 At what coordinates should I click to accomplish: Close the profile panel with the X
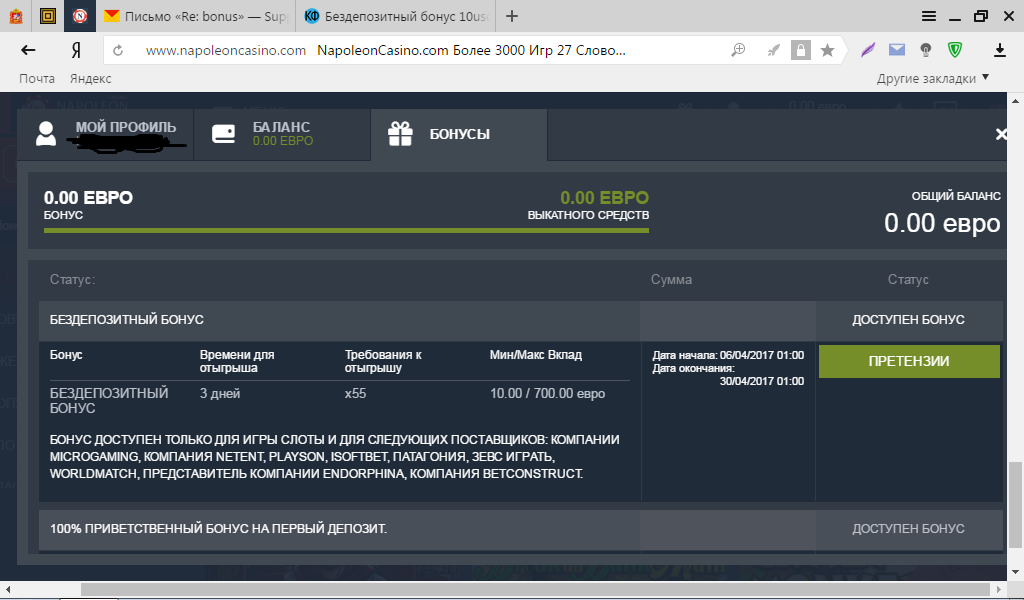coord(1000,134)
